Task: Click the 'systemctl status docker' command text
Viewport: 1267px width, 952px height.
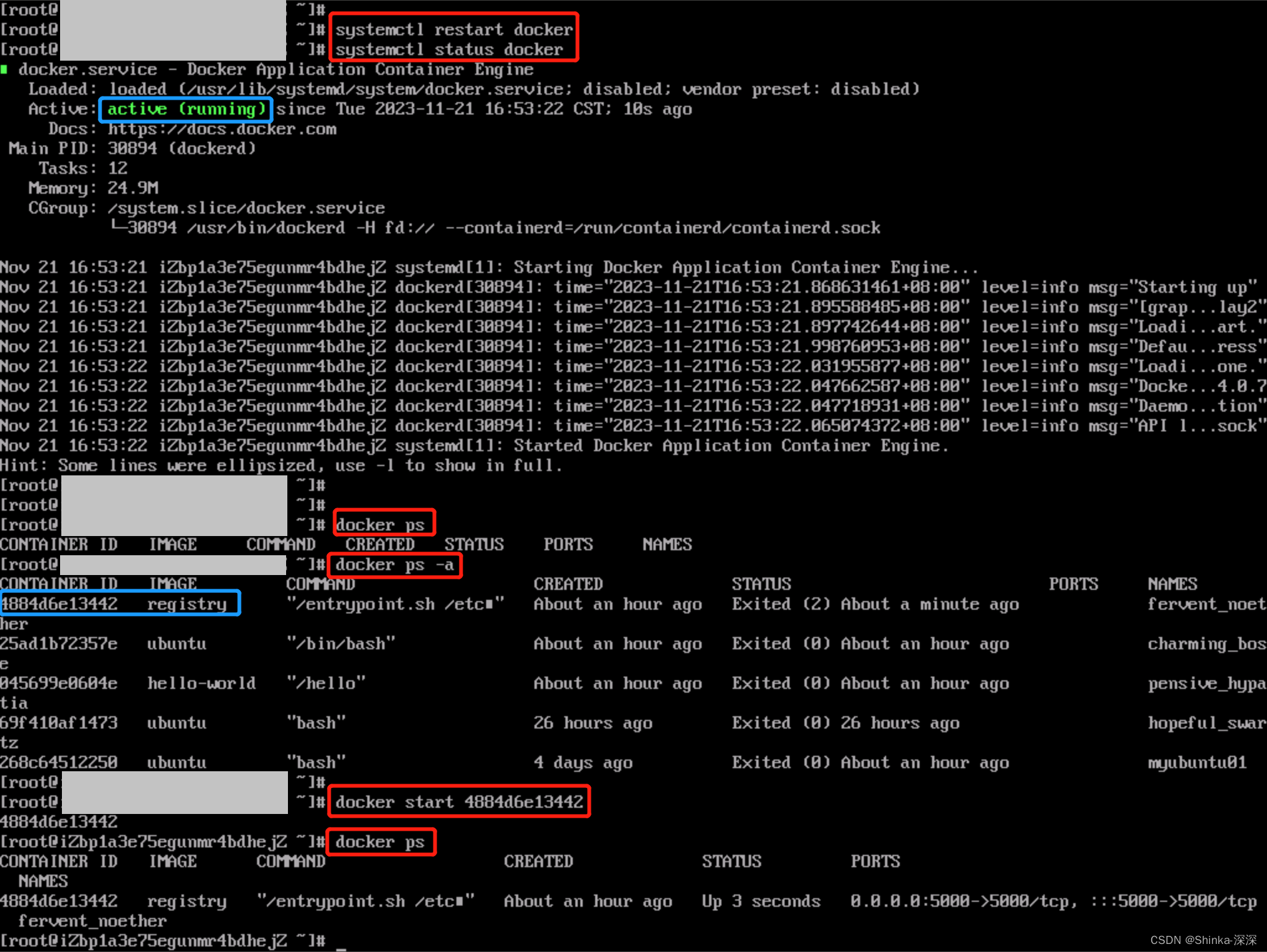Action: coord(449,50)
